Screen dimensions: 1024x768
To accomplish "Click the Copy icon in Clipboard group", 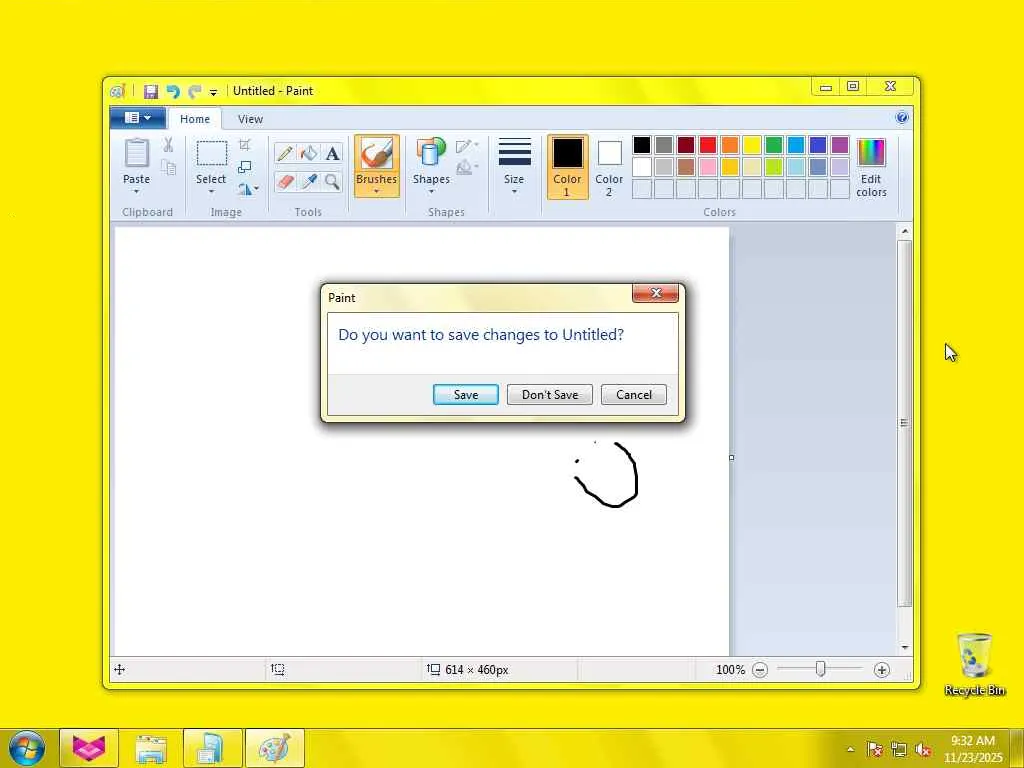I will (168, 167).
